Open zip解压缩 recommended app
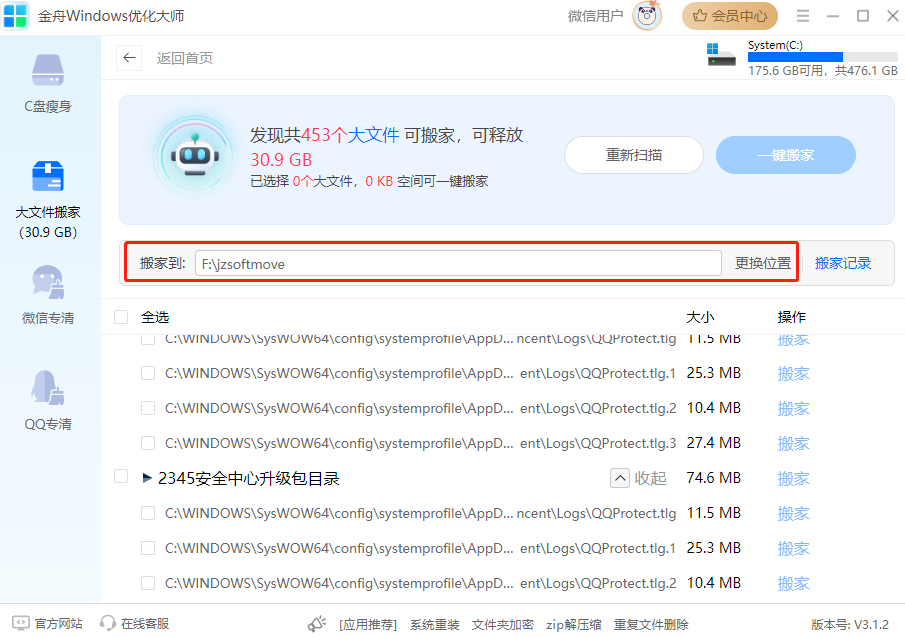Viewport: 905px width, 637px height. point(574,624)
